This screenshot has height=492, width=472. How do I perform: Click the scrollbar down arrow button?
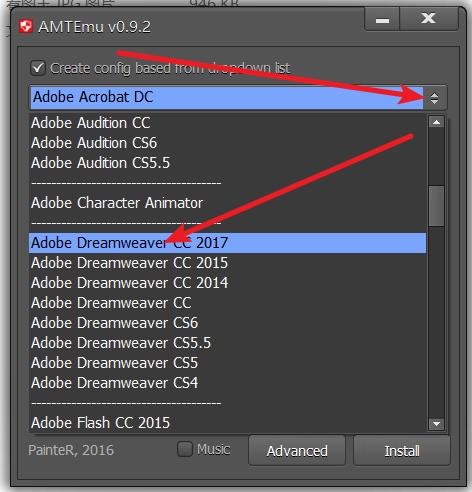click(436, 424)
